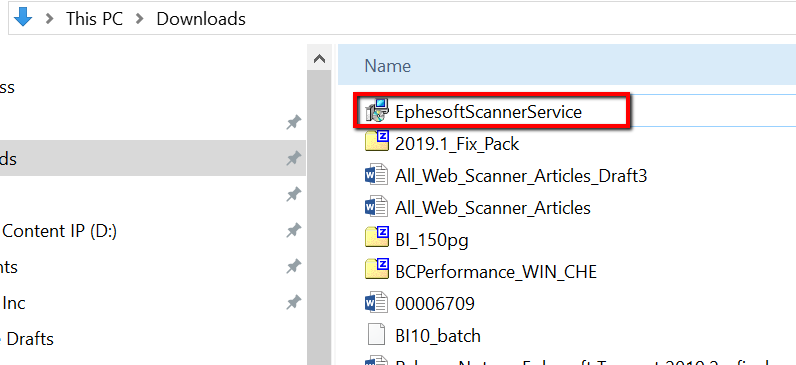
Task: Click Word icon beside All_Web_Scanner_Articles
Action: click(377, 207)
